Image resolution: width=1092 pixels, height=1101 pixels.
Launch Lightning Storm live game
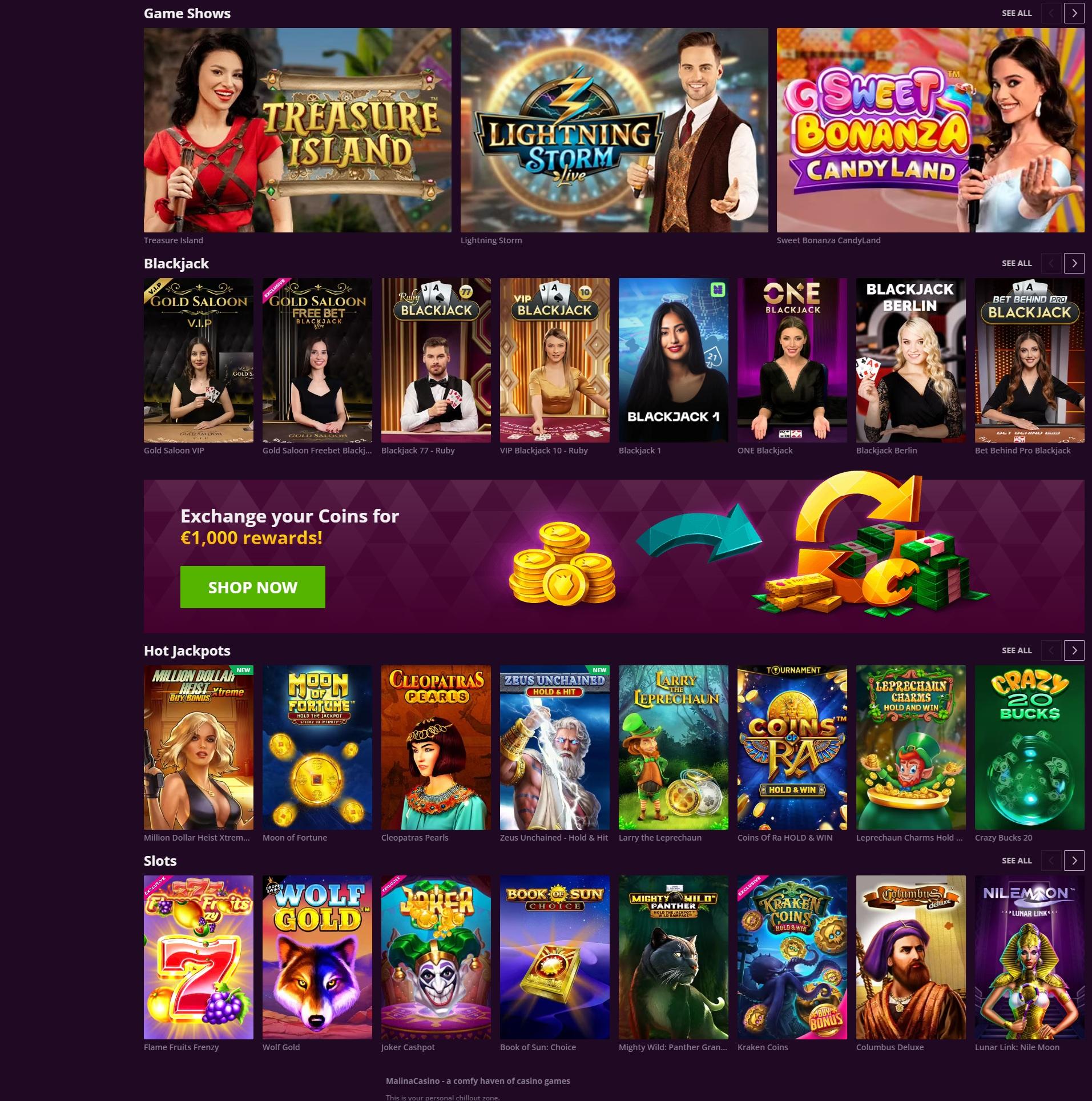614,130
